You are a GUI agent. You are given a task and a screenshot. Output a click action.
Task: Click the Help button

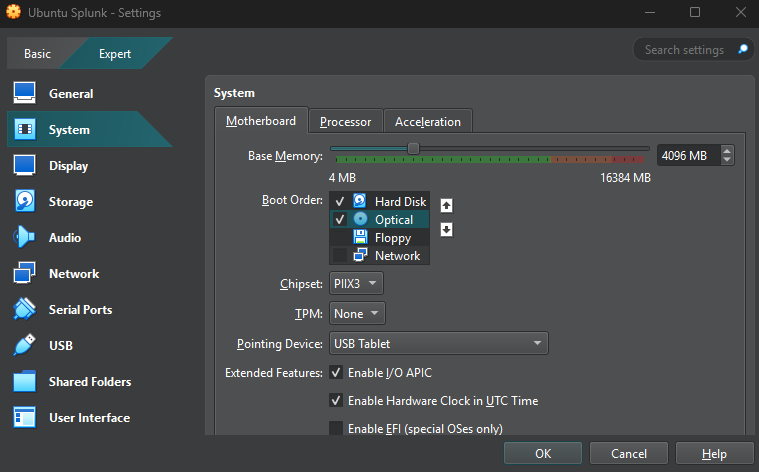click(x=714, y=454)
